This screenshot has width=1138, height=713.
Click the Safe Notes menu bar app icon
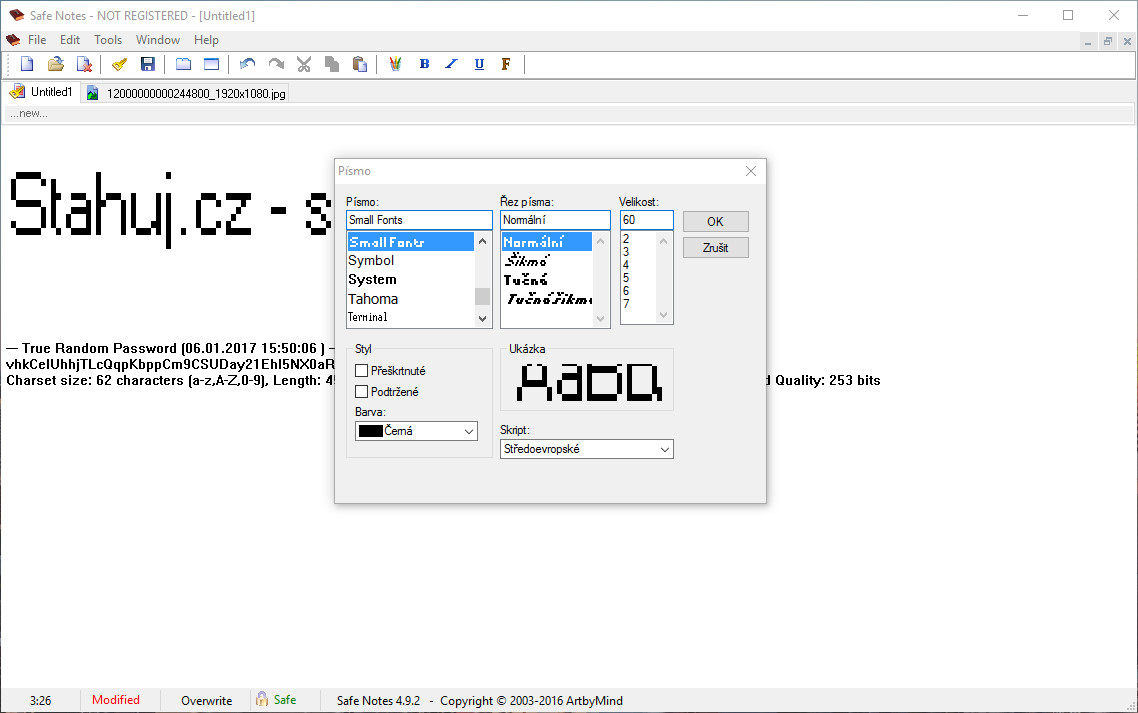[13, 40]
